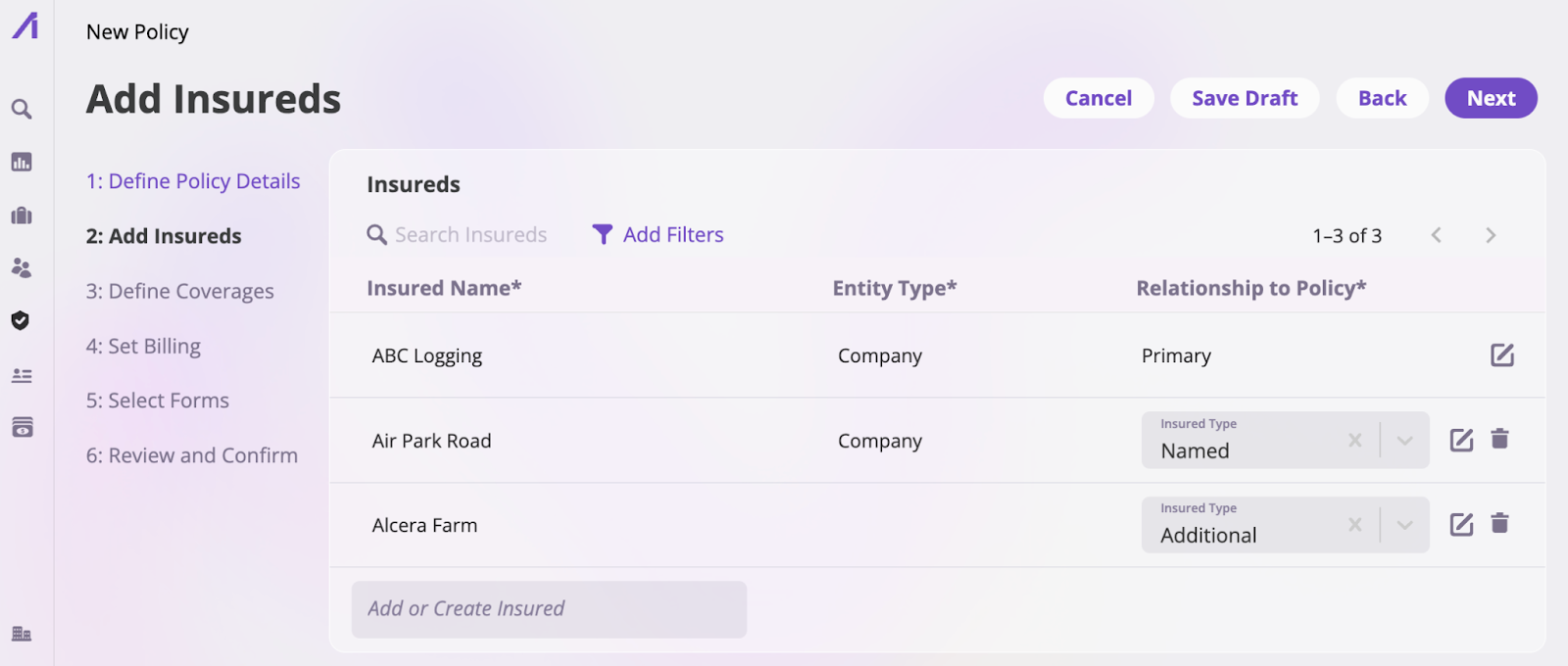Clear the Additional insured type value

pos(1355,525)
